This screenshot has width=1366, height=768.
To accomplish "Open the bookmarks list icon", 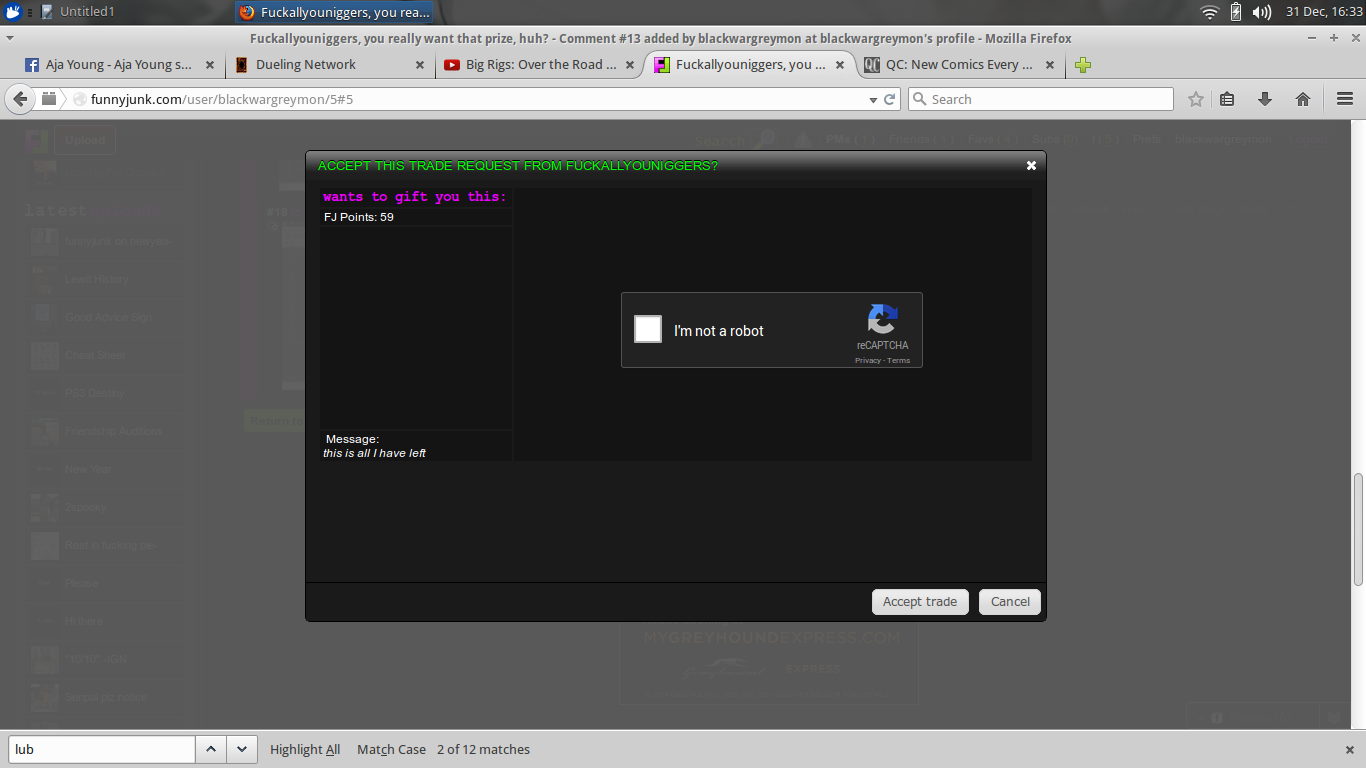I will tap(1228, 99).
